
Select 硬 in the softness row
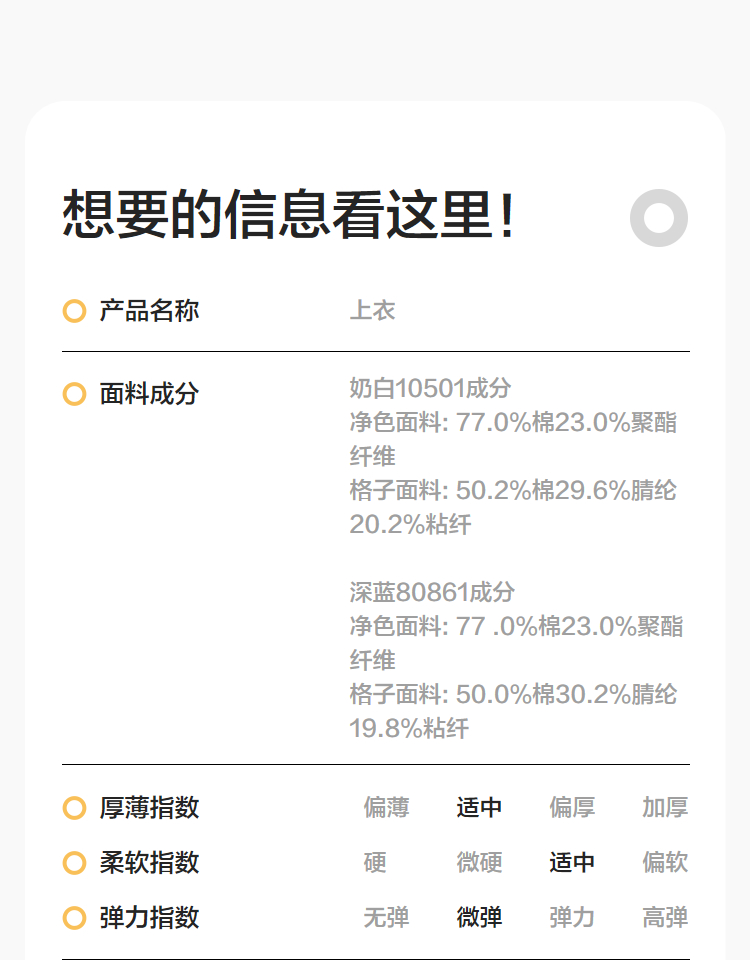[x=375, y=863]
